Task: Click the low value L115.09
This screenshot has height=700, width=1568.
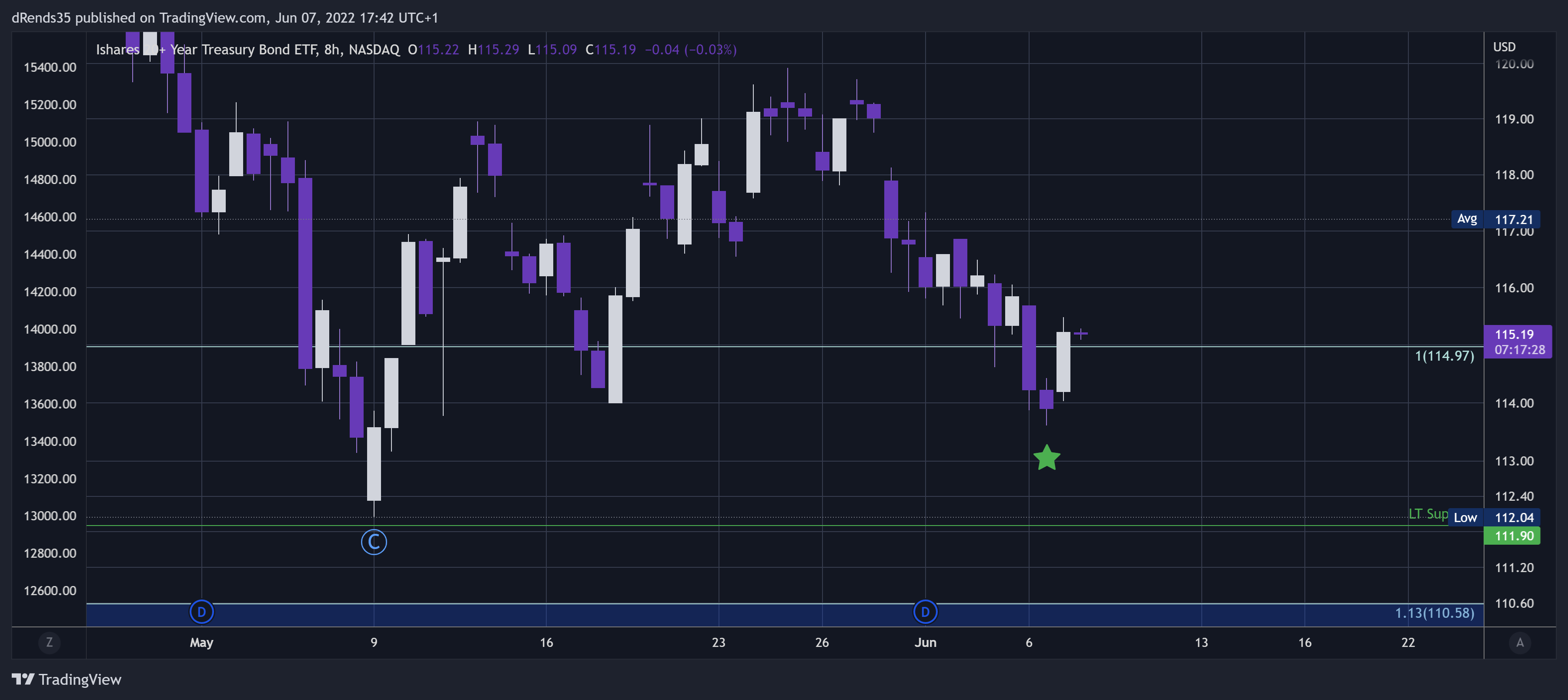Action: pyautogui.click(x=552, y=49)
